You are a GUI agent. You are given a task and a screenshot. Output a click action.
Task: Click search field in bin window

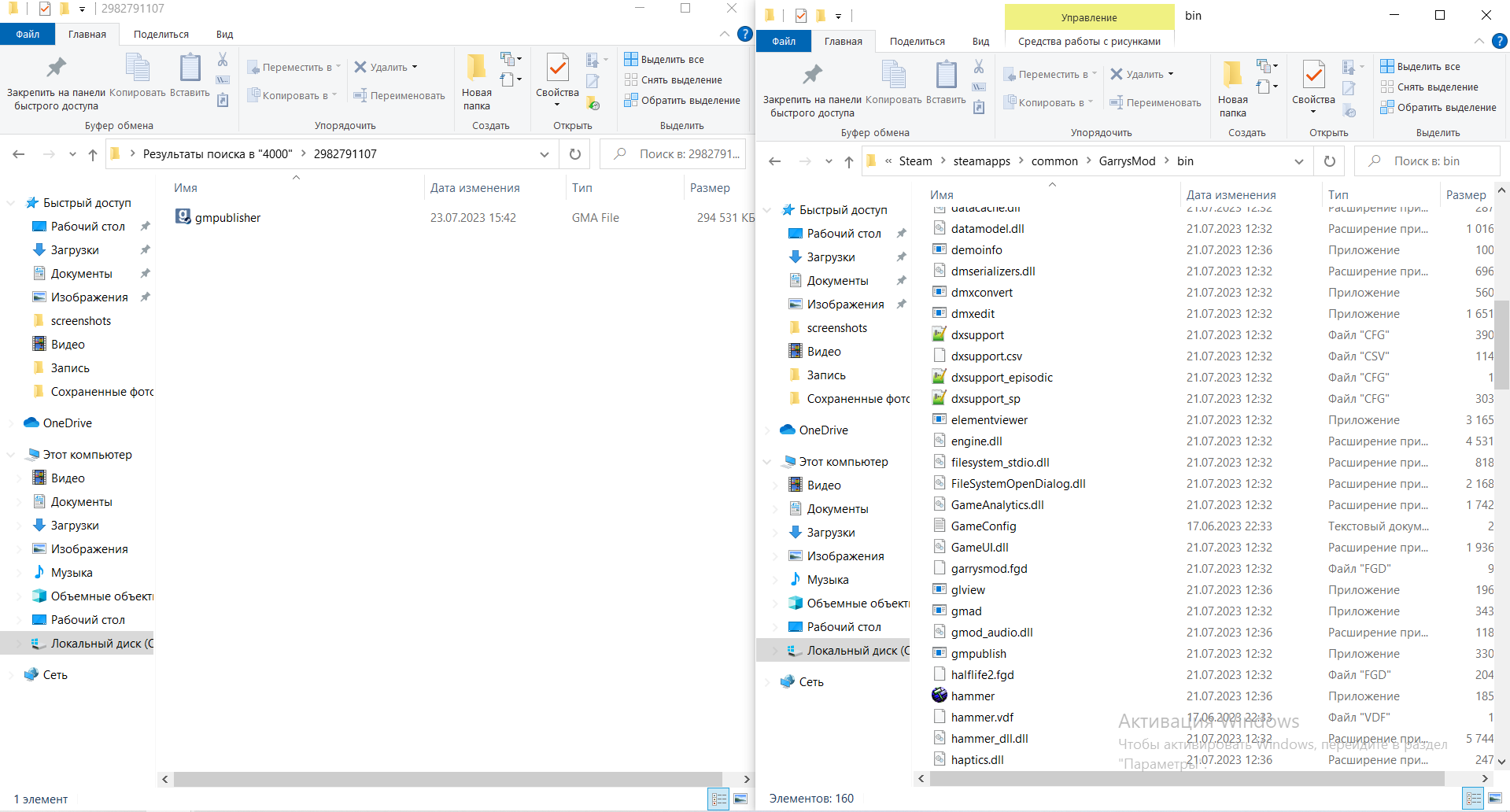tap(1427, 161)
